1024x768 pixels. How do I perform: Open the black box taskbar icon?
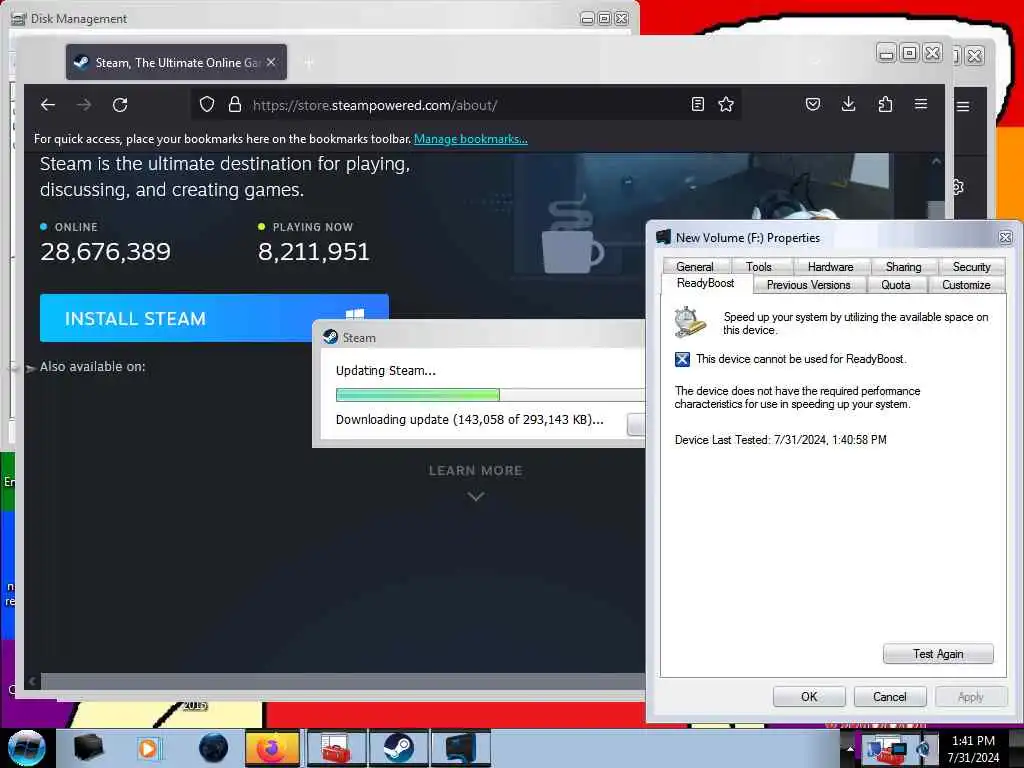[x=88, y=748]
